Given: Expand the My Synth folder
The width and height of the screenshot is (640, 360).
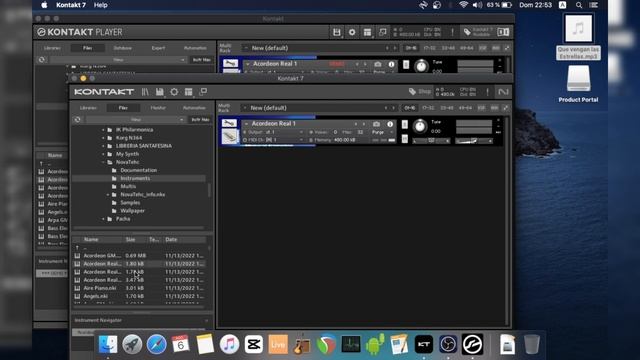Looking at the screenshot, I should [103, 154].
